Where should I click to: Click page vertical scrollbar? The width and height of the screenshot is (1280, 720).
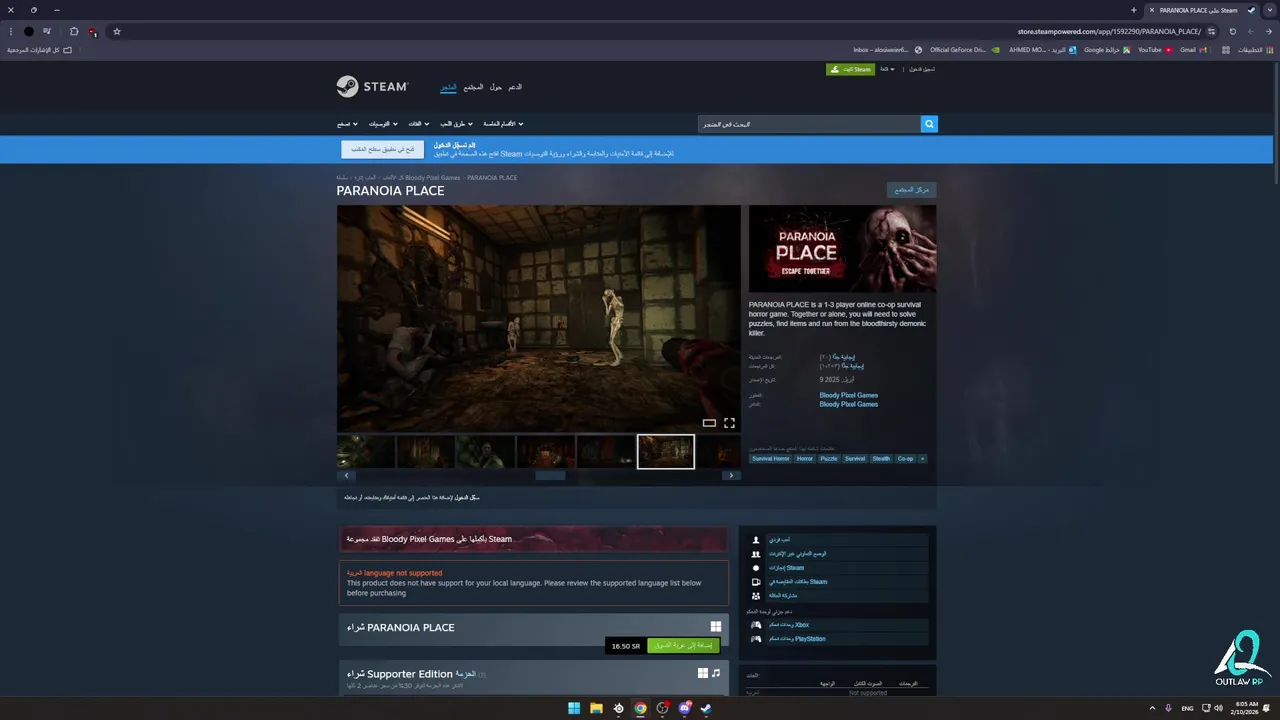1276,124
